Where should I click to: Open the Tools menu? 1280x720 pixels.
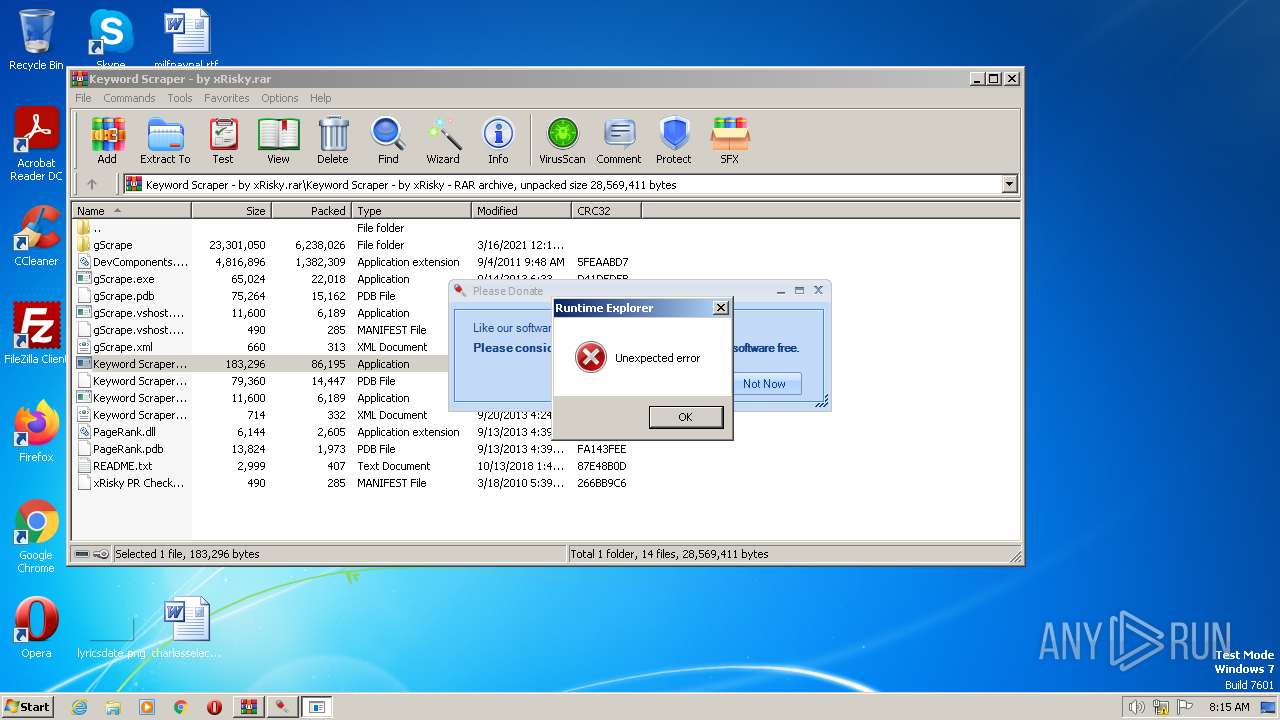180,98
